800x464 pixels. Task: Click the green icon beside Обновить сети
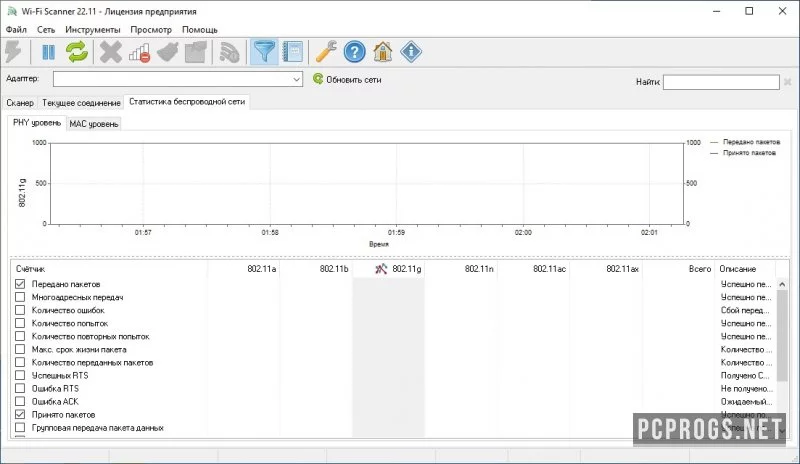coord(318,79)
